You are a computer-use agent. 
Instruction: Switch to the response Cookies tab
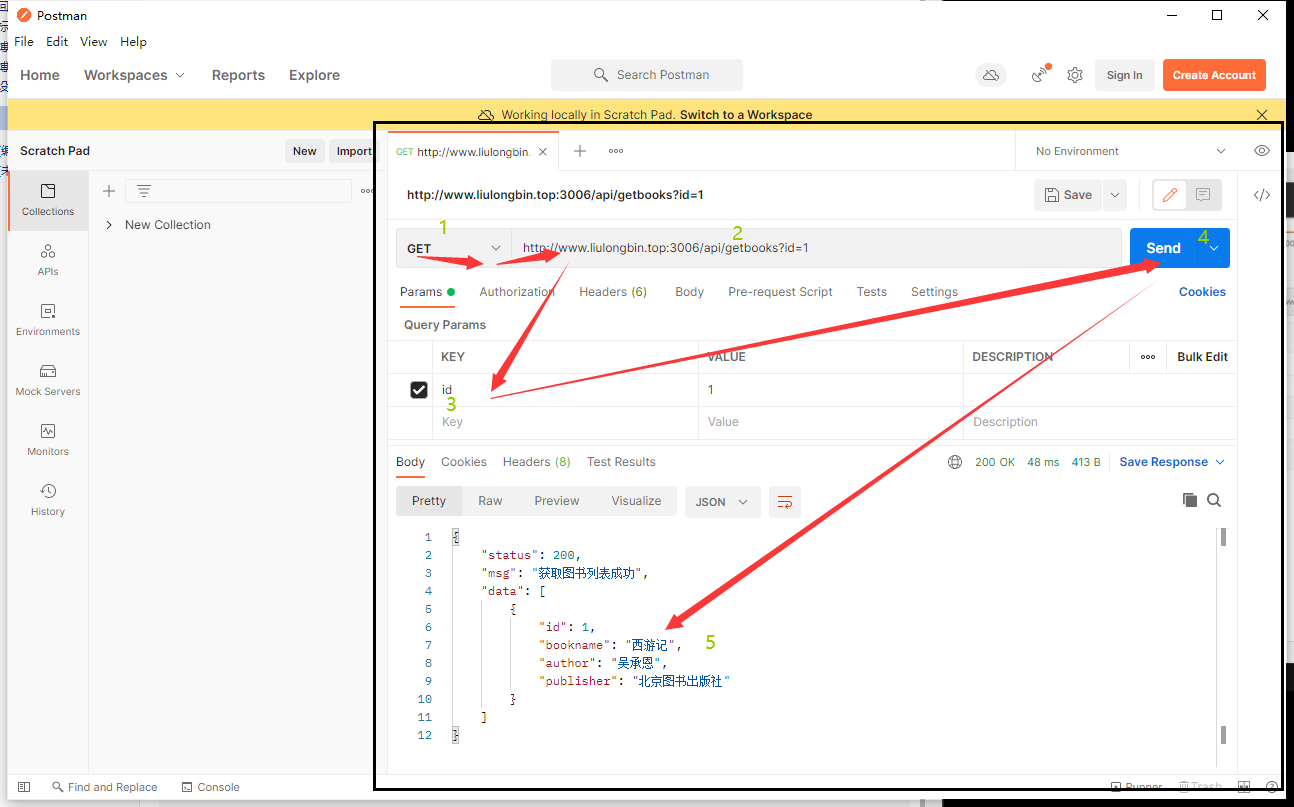tap(464, 462)
